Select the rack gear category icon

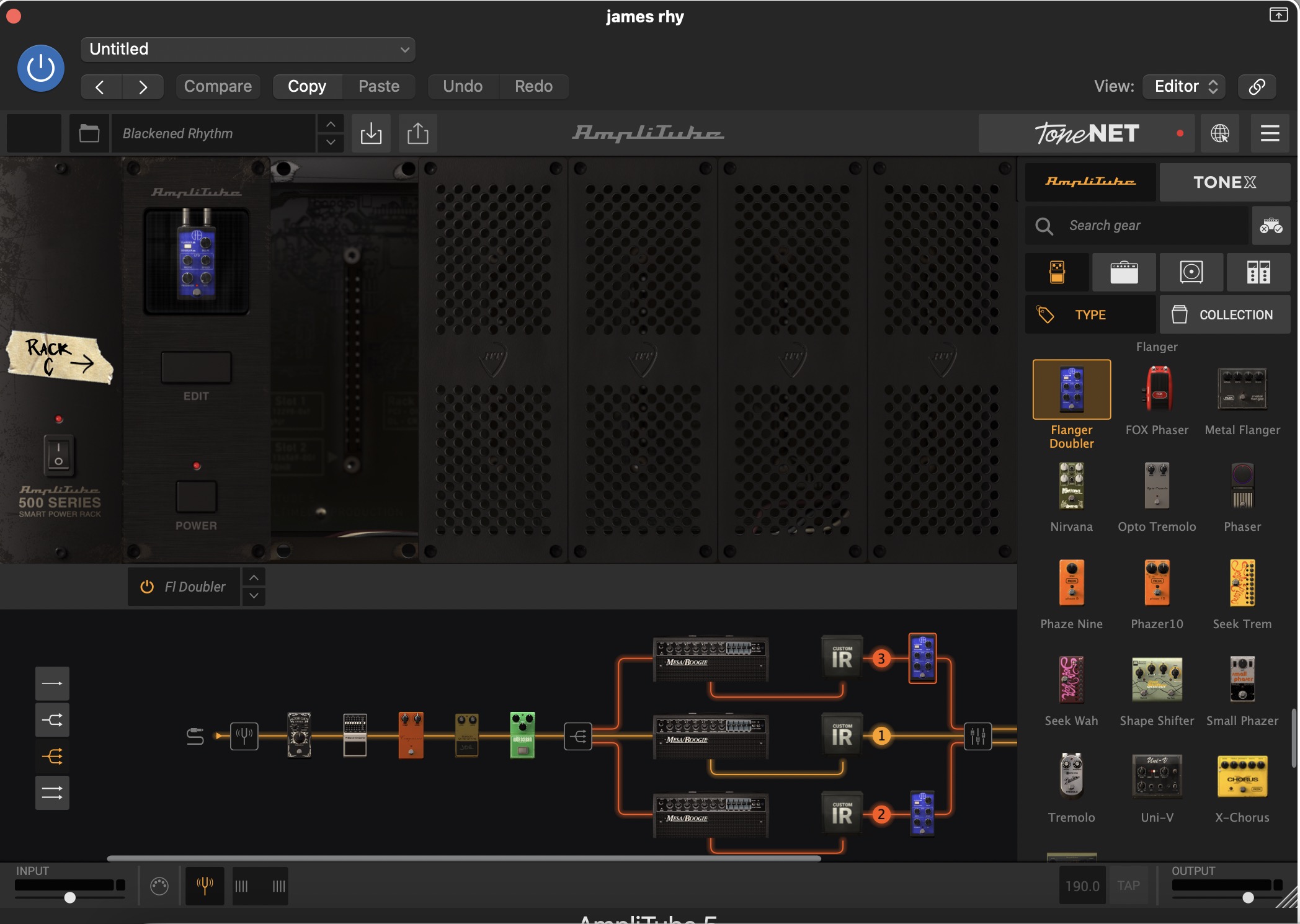click(1258, 272)
